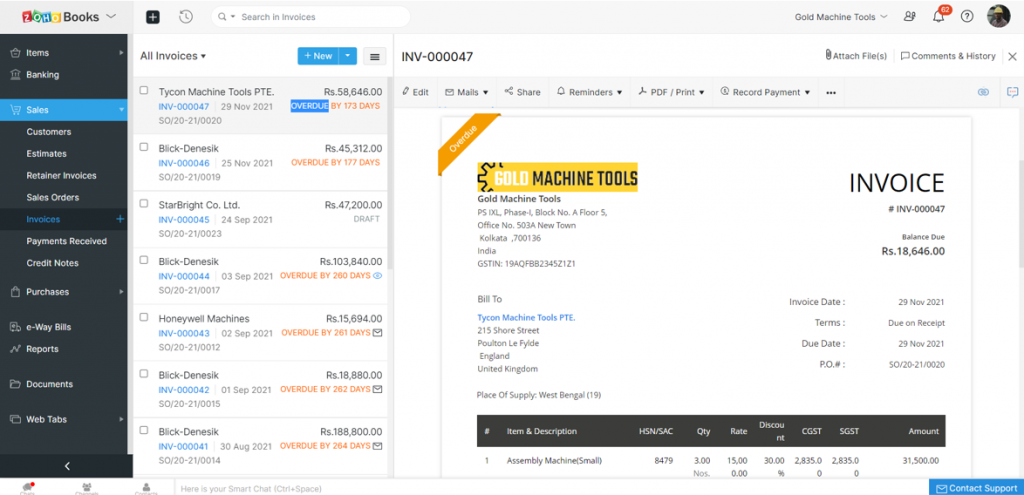Open the INV-000046 invoice link

click(x=184, y=163)
